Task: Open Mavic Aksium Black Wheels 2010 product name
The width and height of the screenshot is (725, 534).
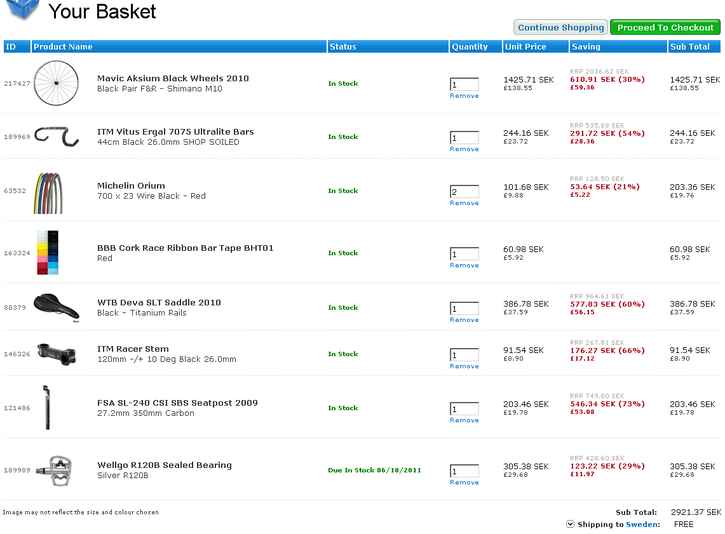Action: pos(173,78)
